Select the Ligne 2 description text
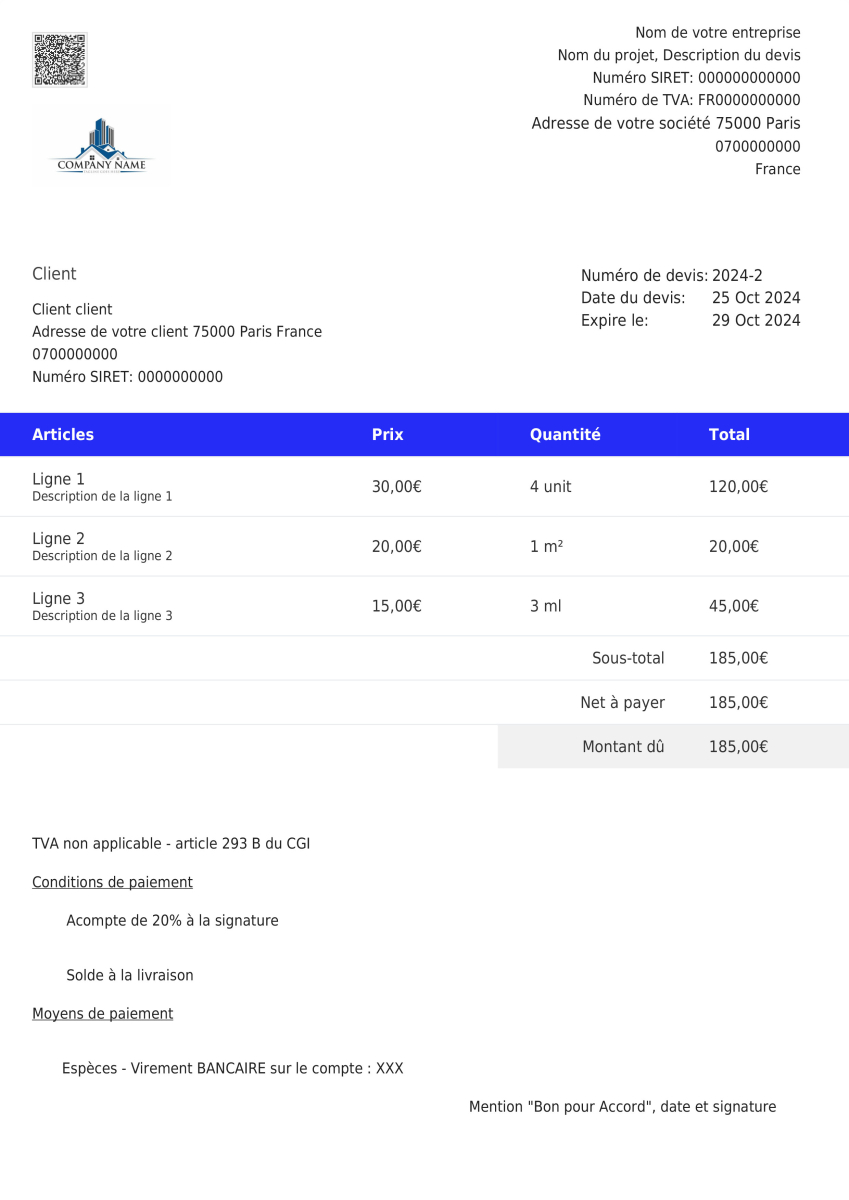The width and height of the screenshot is (849, 1200). (x=102, y=556)
